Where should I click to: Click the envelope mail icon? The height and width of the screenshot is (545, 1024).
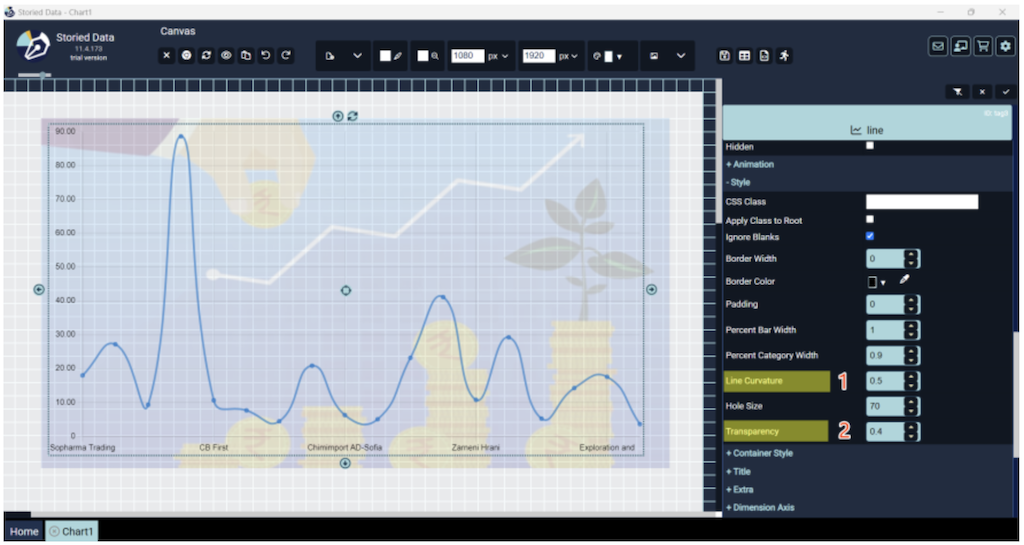coord(938,46)
